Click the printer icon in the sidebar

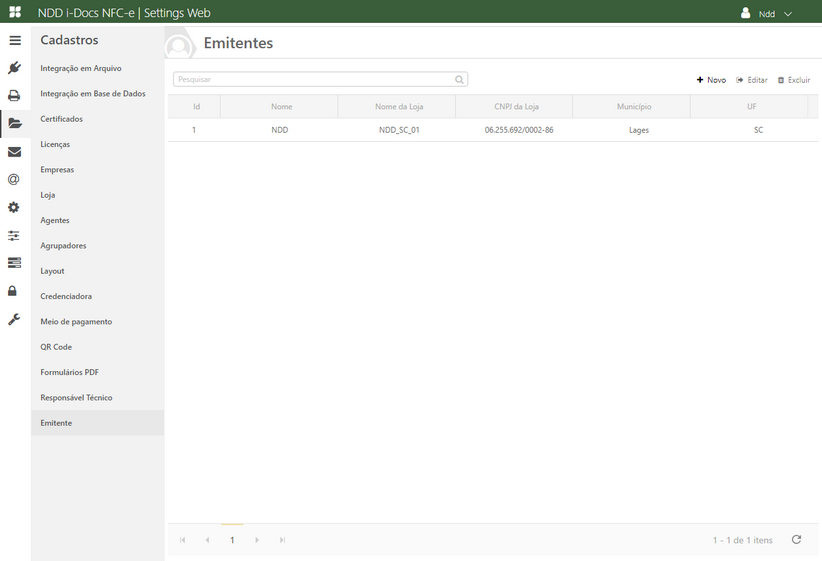coord(14,96)
